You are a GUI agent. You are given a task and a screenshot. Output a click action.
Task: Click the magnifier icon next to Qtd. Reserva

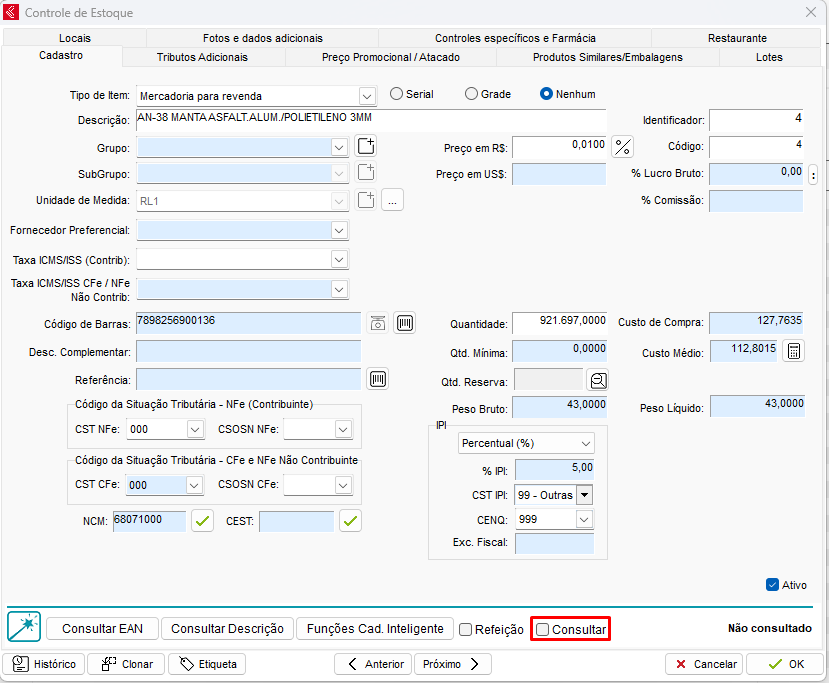coord(598,380)
